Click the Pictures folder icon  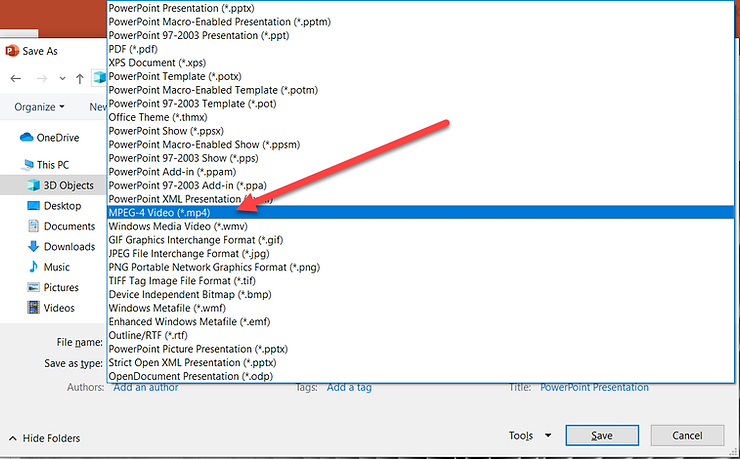point(33,287)
